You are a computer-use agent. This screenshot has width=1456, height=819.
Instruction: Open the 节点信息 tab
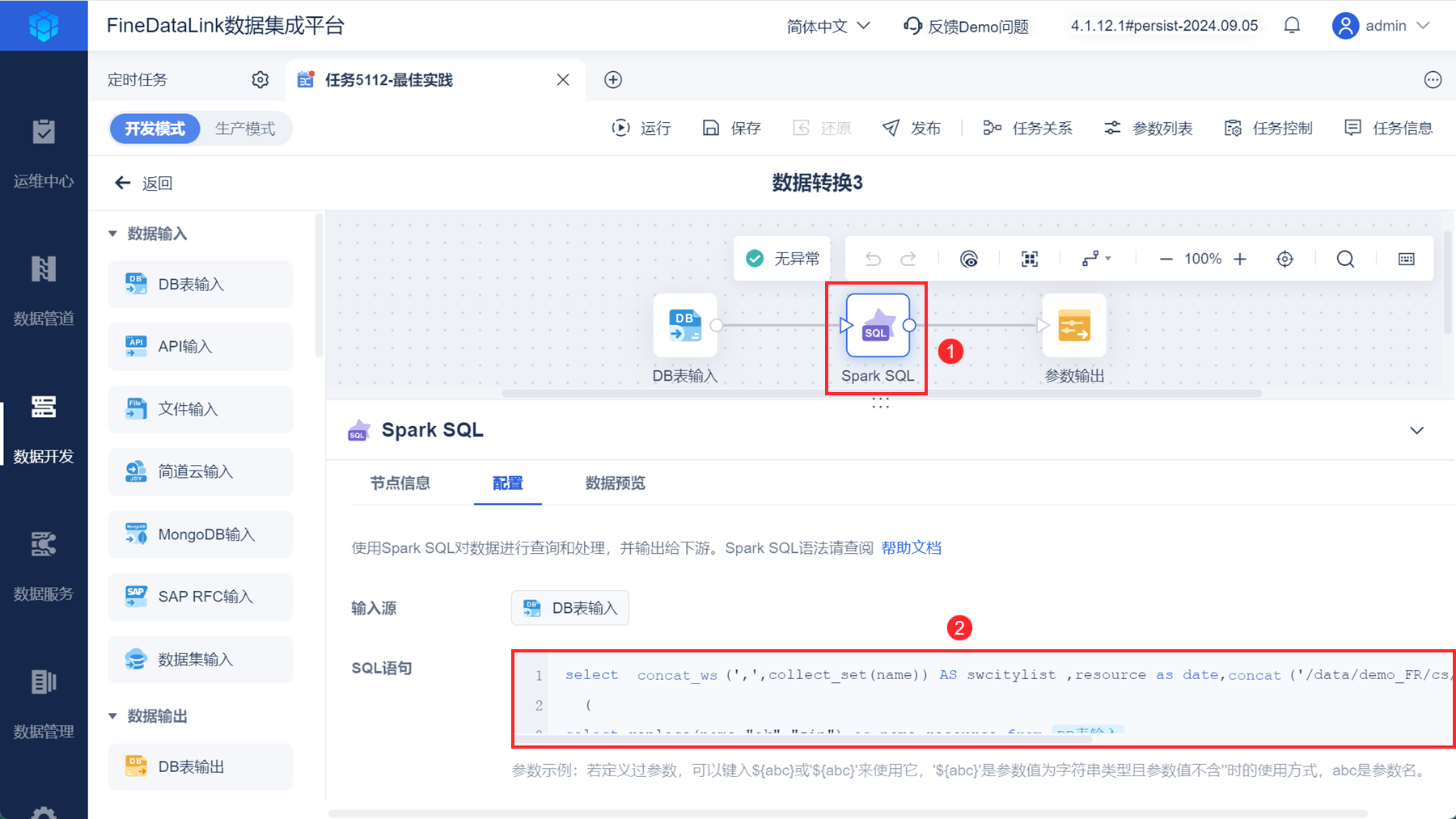tap(400, 483)
